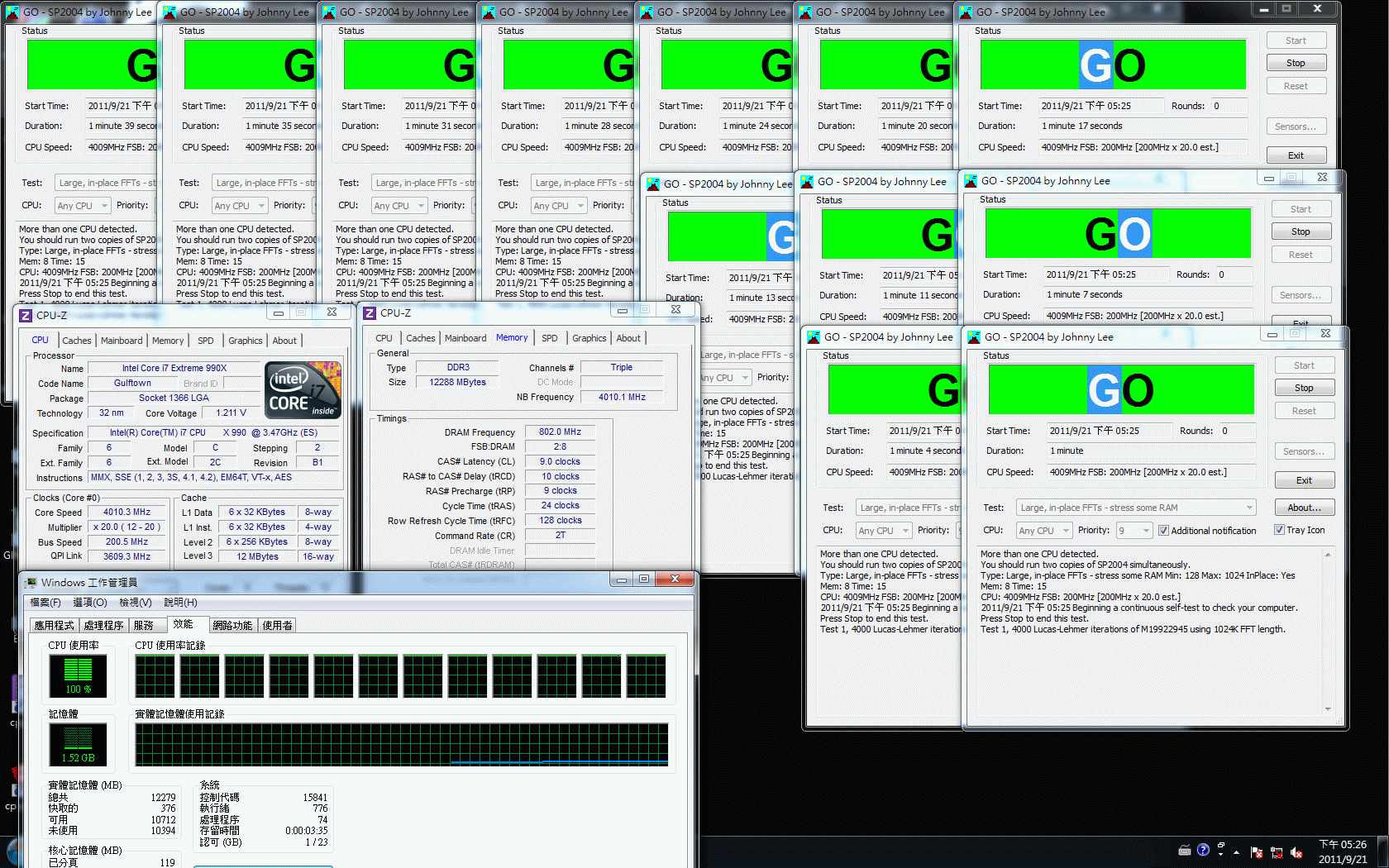
Task: Open the network status tray icon
Action: 1277,852
